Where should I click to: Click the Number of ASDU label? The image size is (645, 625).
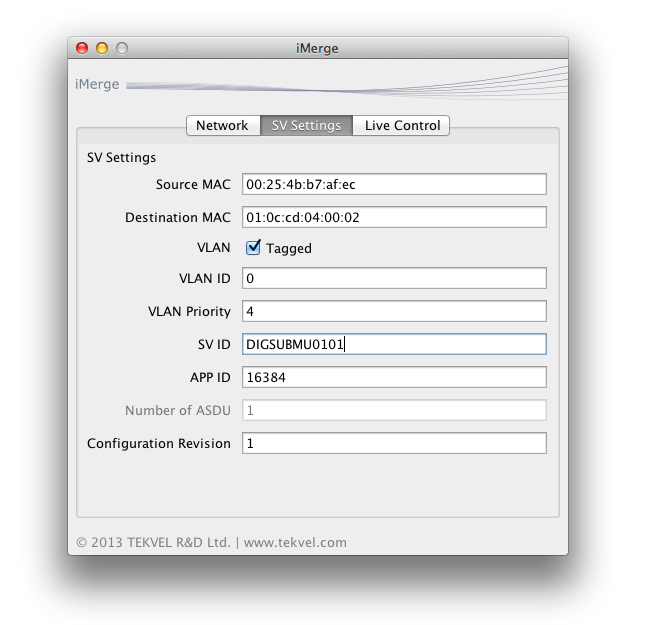coord(178,410)
